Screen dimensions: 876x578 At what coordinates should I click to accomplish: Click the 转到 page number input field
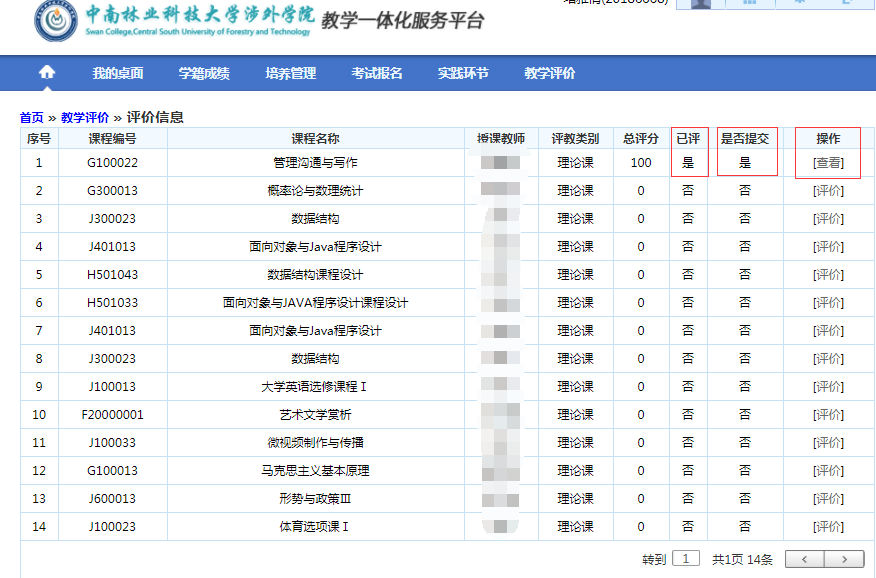coord(686,559)
